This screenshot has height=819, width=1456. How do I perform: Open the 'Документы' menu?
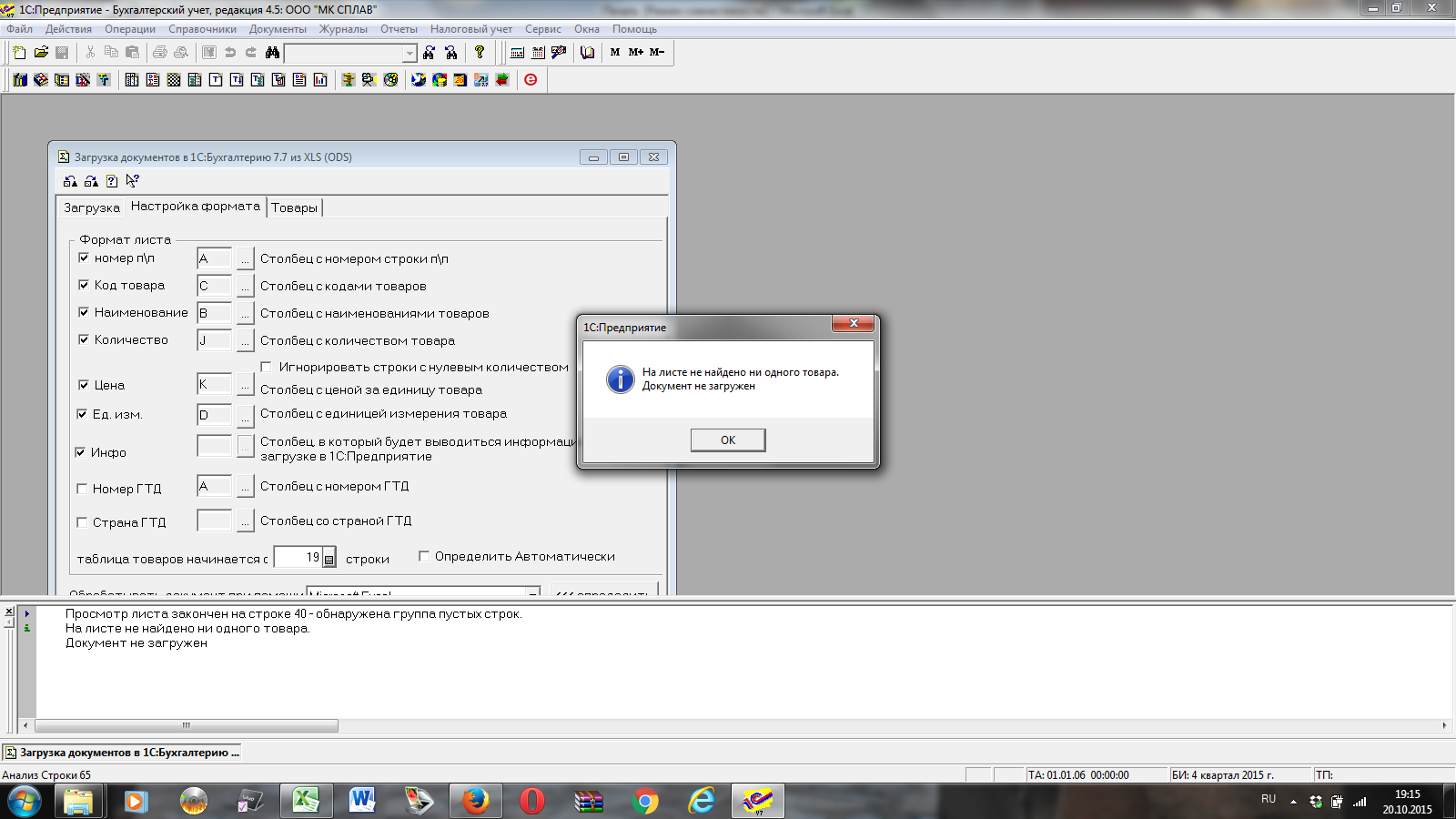[x=278, y=29]
